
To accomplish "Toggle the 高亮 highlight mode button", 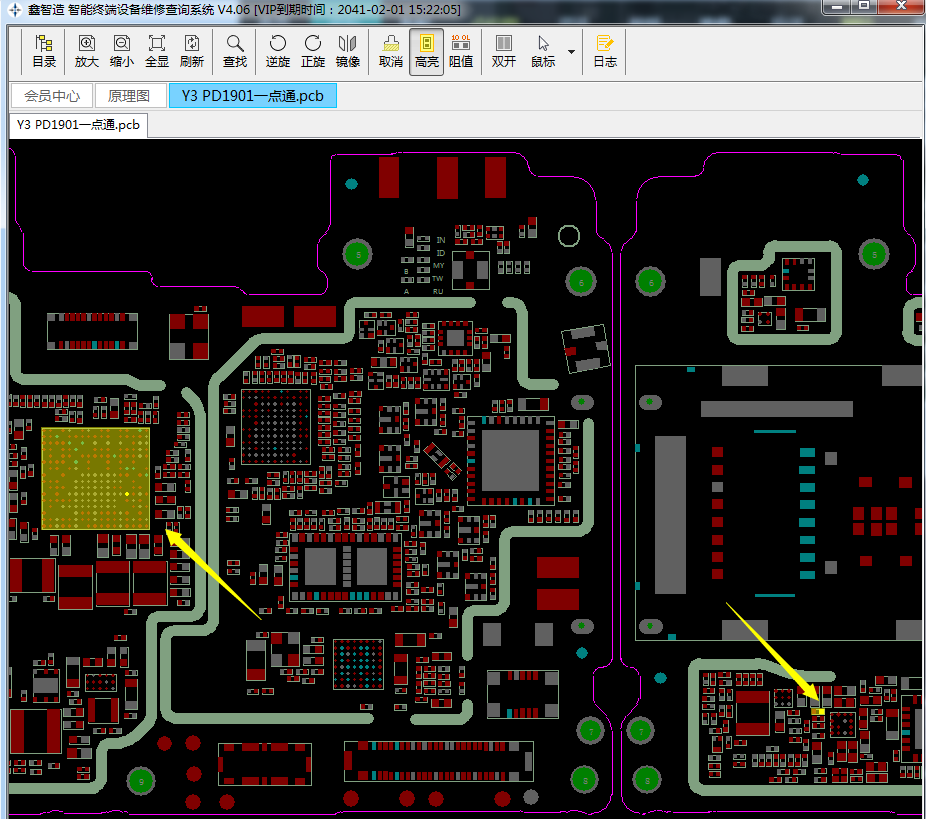I will [426, 52].
